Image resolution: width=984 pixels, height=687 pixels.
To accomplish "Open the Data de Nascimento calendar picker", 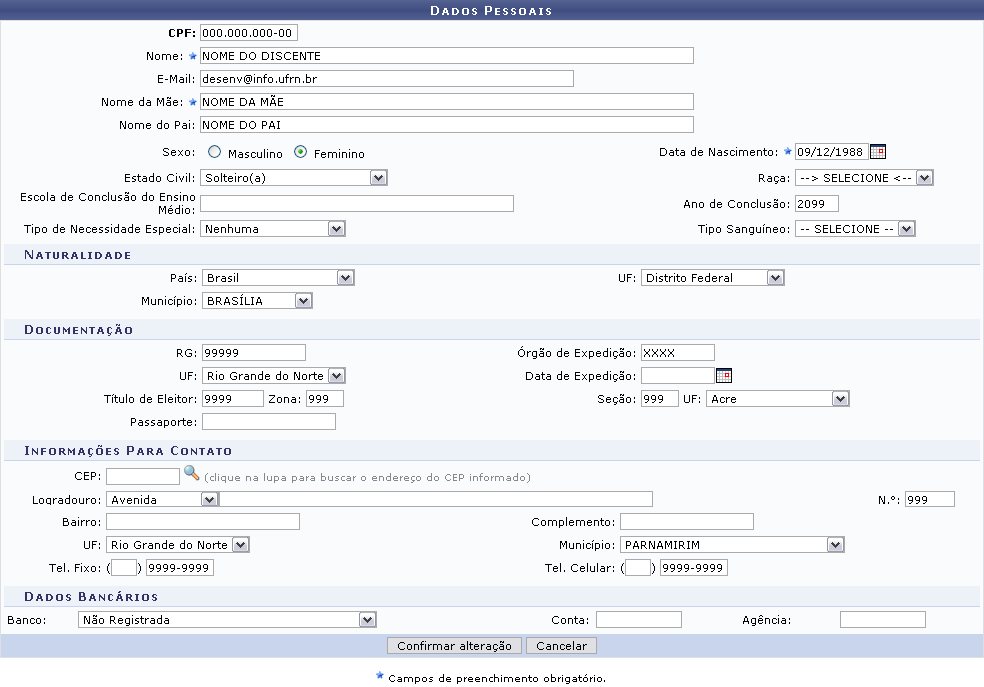I will tap(877, 153).
